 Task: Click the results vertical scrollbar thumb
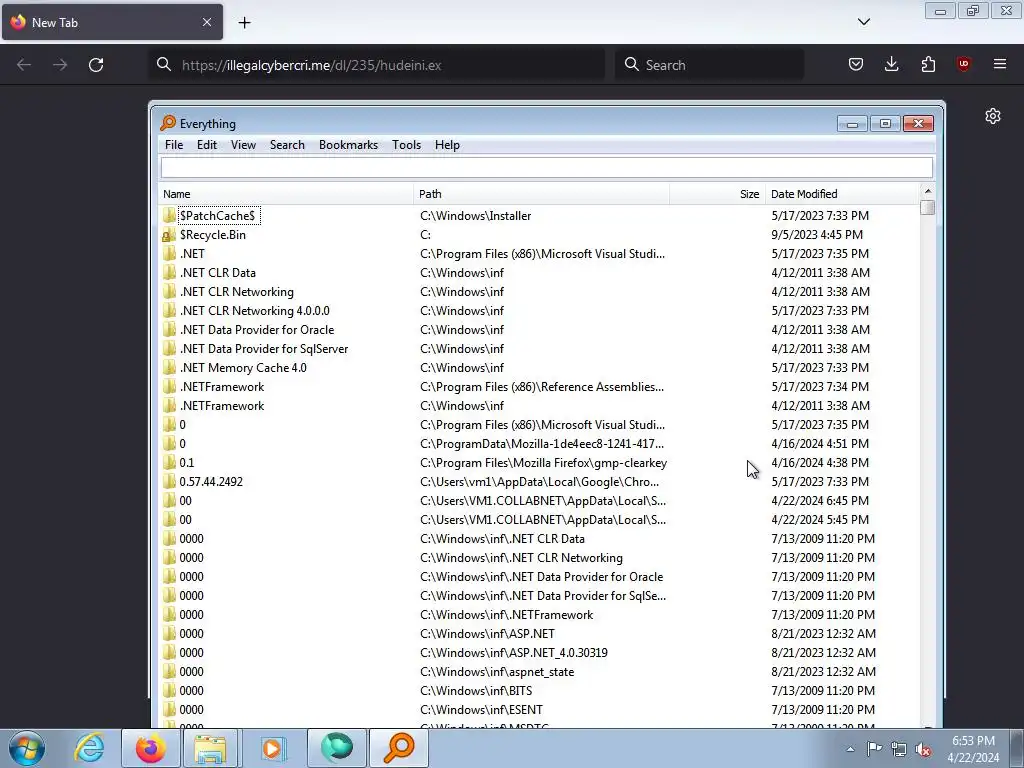point(927,208)
